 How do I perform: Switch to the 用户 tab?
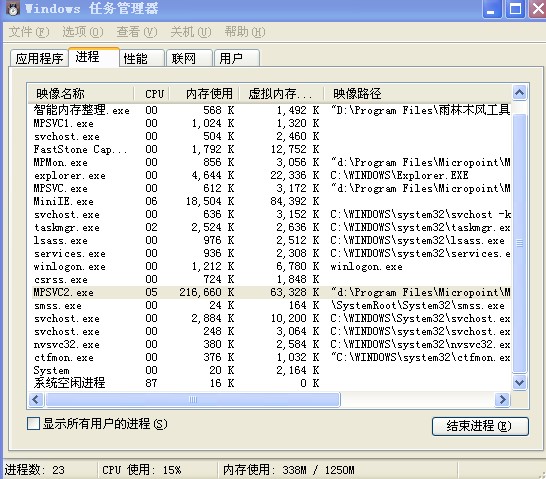point(237,58)
